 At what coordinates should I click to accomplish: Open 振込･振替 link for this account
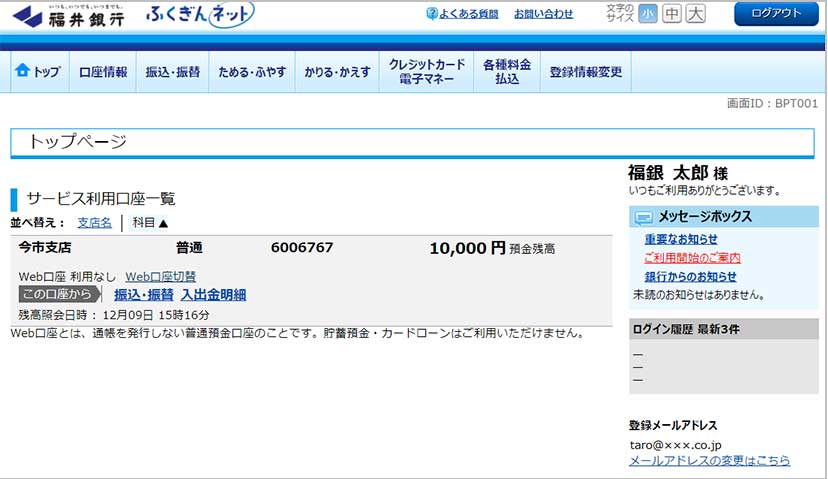click(x=144, y=295)
